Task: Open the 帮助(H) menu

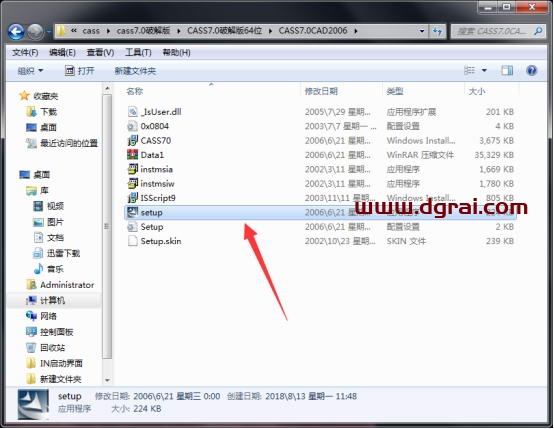Action: [x=176, y=53]
